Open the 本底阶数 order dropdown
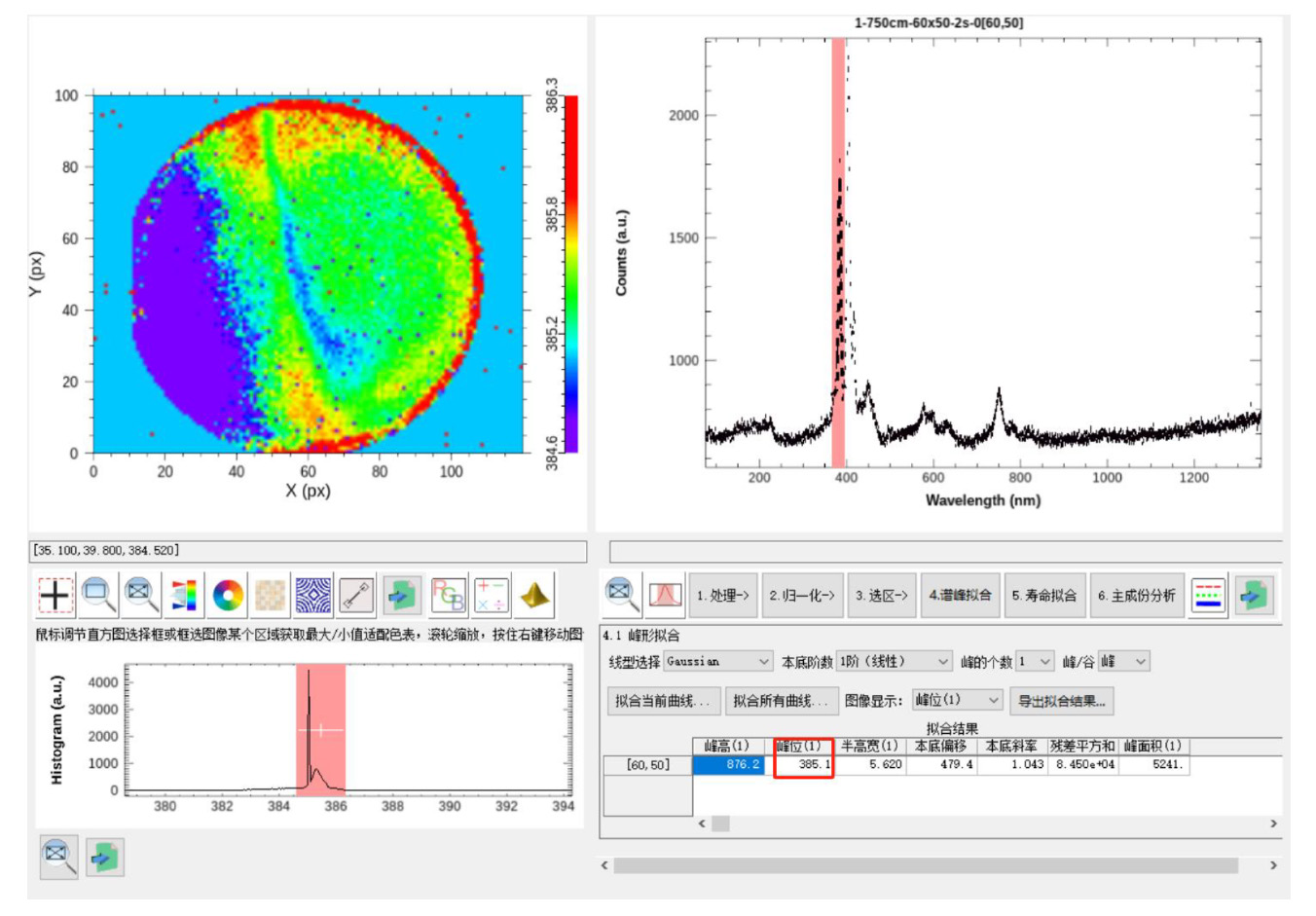 pyautogui.click(x=894, y=662)
